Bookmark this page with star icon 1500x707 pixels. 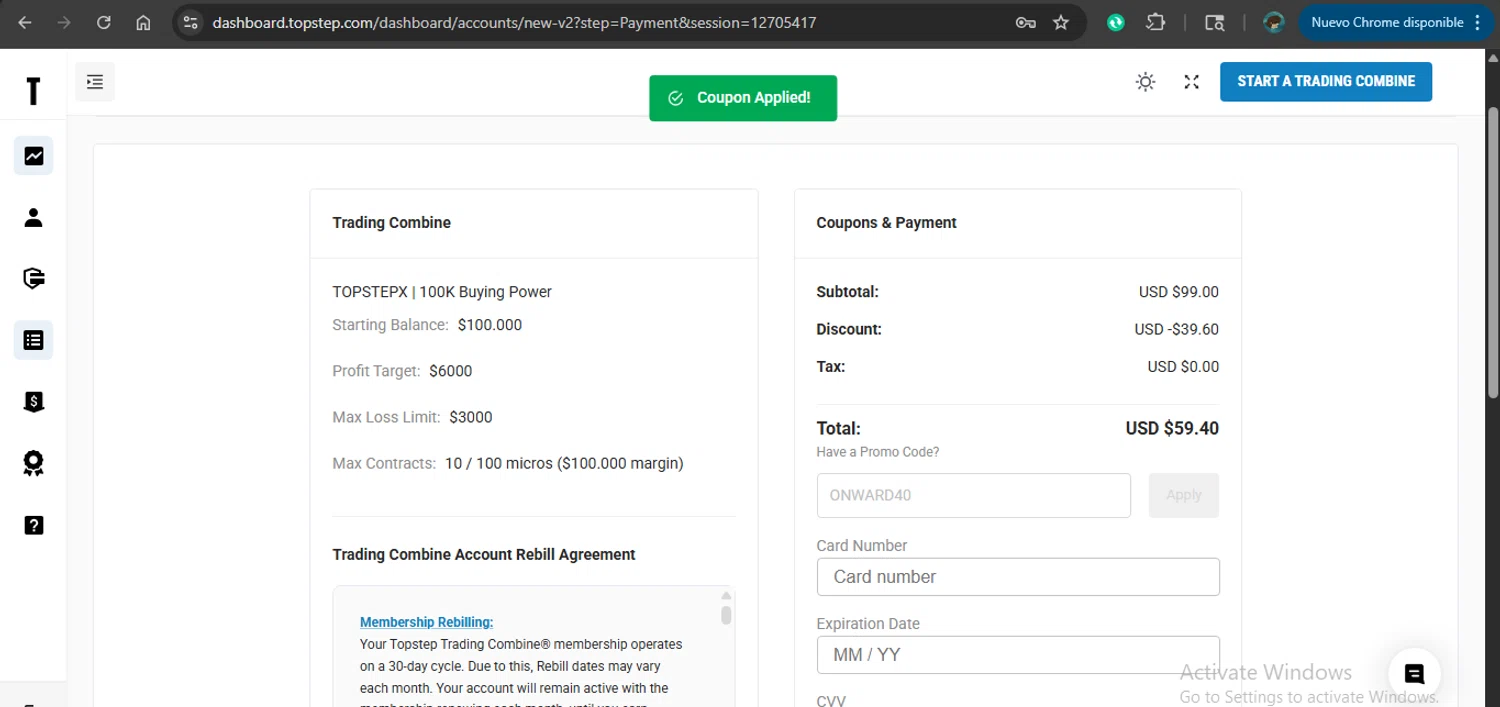[1061, 22]
